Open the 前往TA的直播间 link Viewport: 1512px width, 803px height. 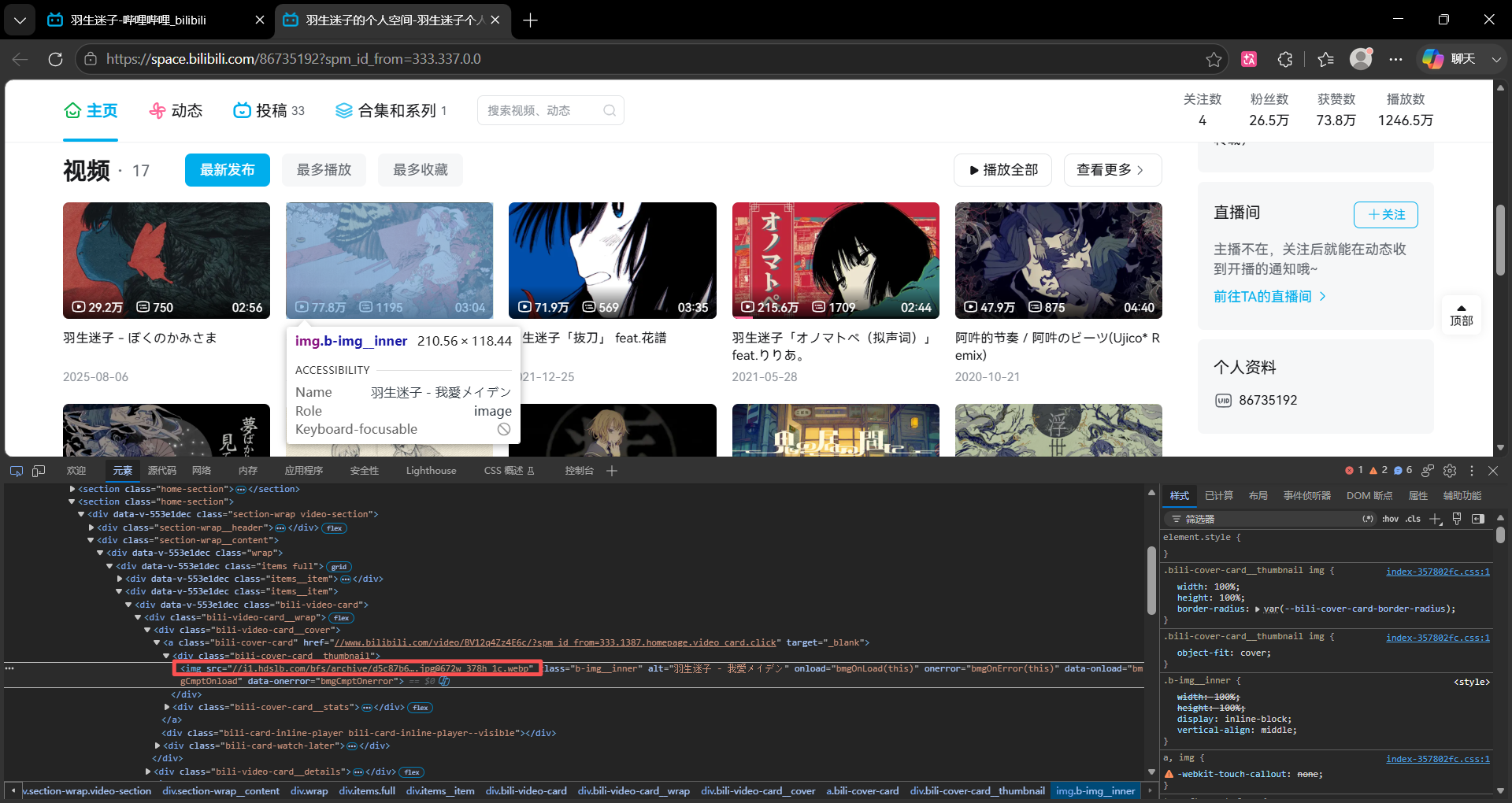[x=1270, y=296]
